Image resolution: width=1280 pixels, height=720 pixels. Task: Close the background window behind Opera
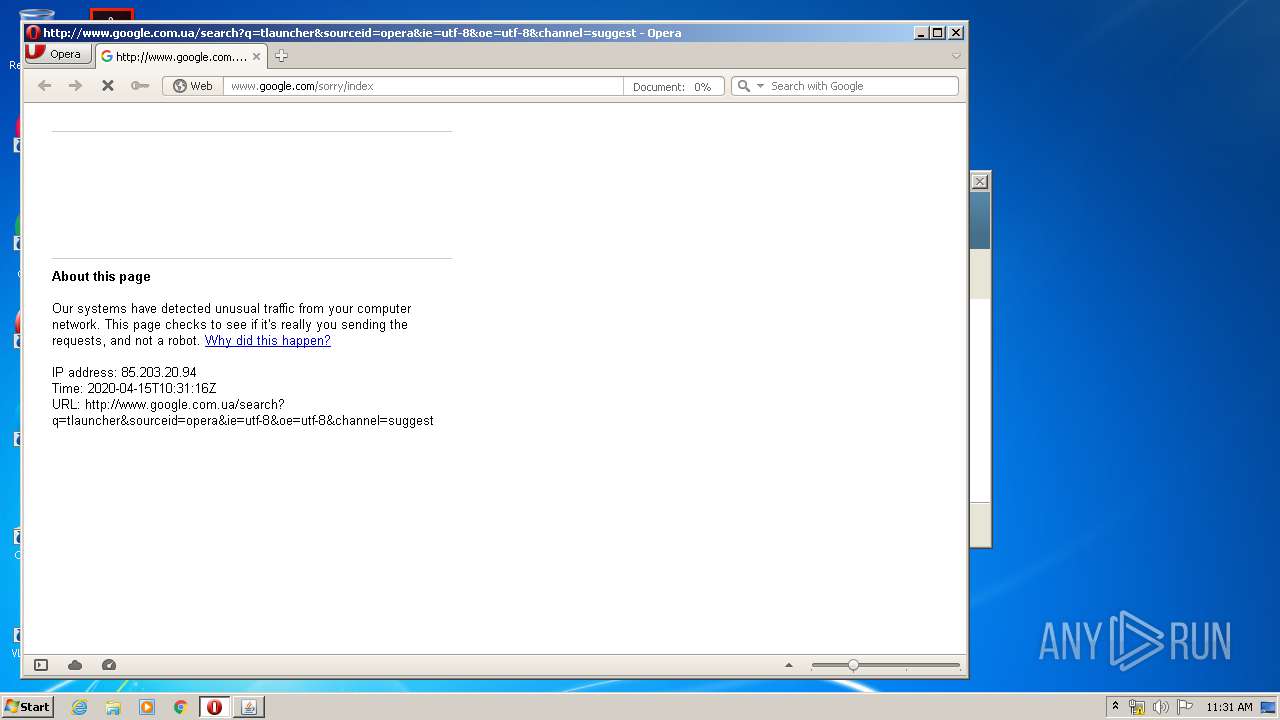click(x=980, y=181)
